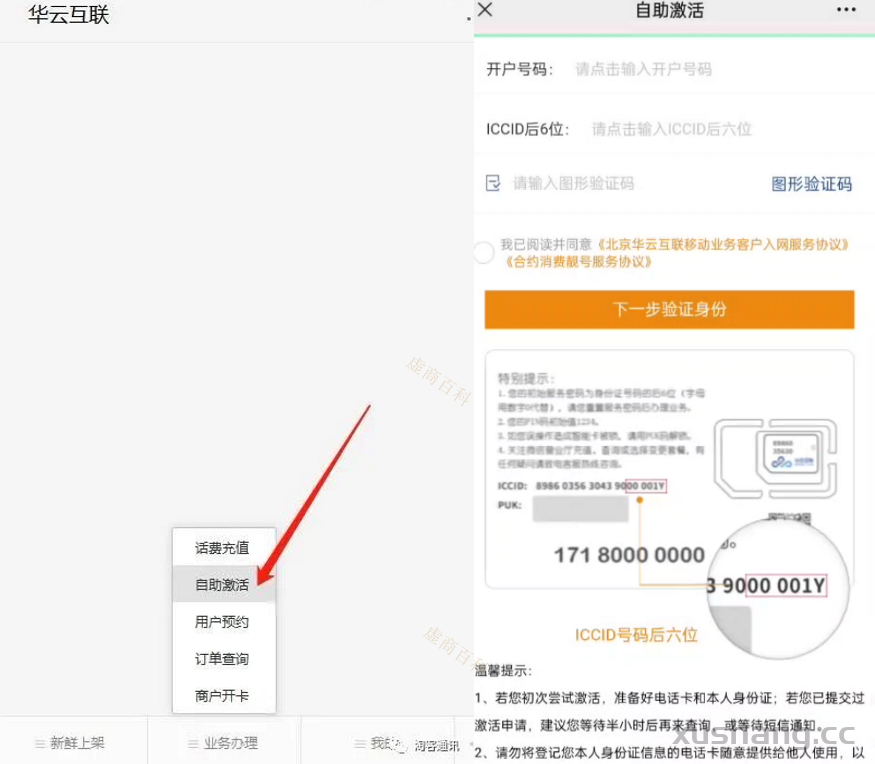This screenshot has height=764, width=875.
Task: Click the 自助激活 page title
Action: click(670, 10)
